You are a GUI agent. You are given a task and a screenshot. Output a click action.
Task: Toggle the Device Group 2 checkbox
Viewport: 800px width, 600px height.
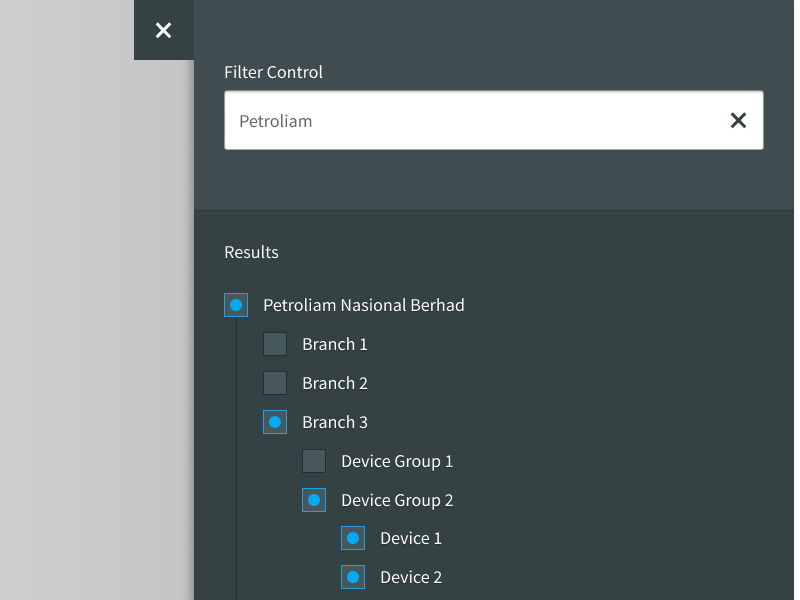point(314,500)
